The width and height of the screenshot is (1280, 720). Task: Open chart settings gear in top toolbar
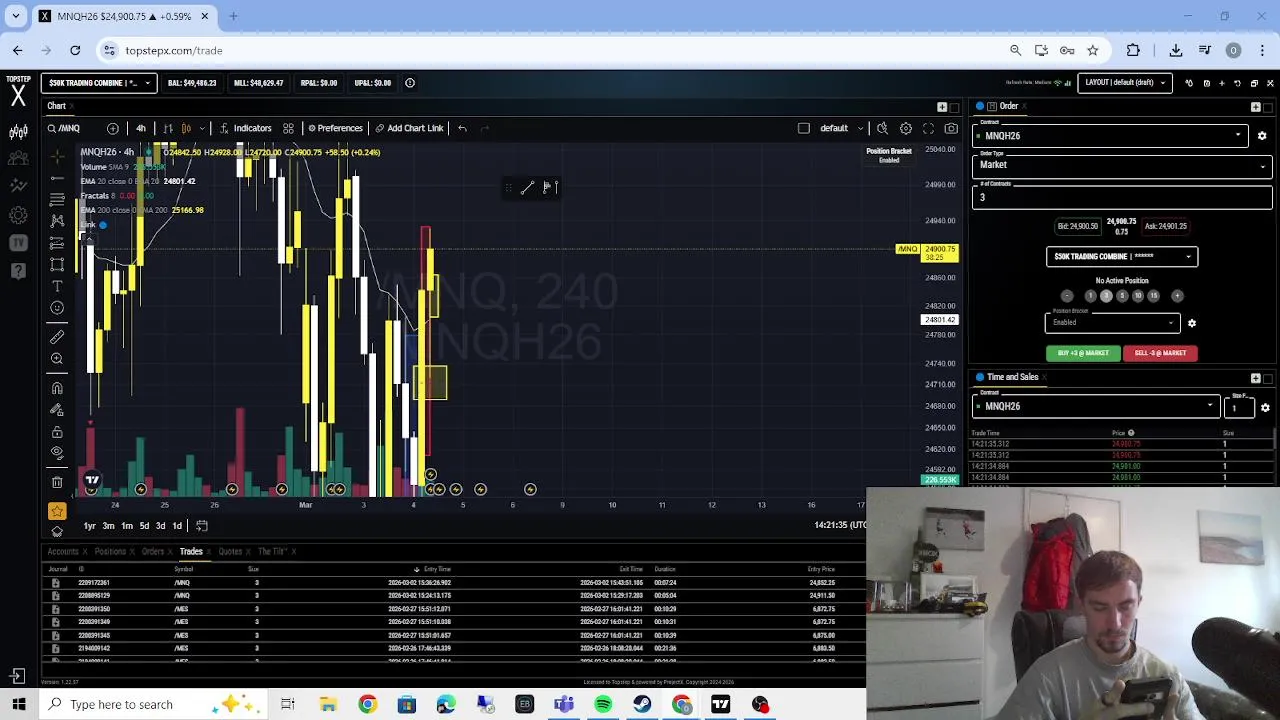click(x=905, y=128)
